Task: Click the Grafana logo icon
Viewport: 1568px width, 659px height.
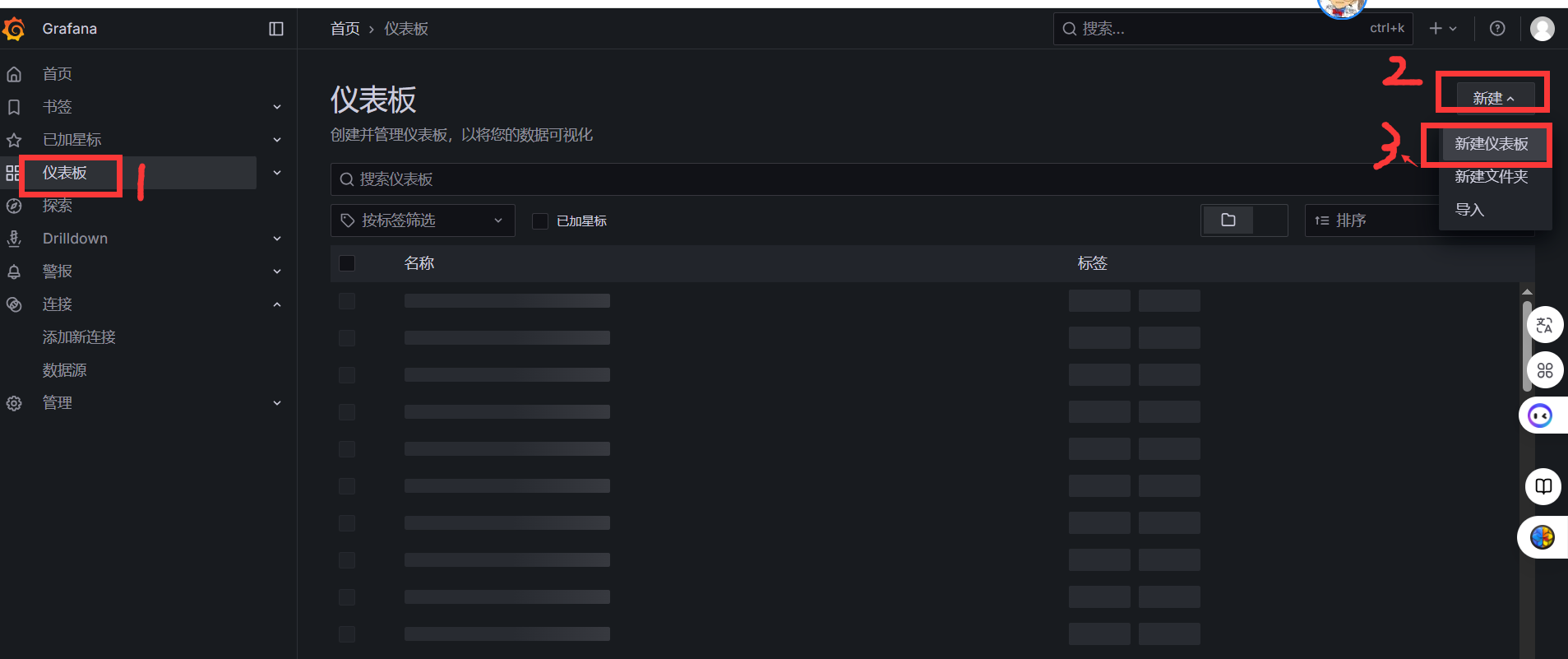Action: coord(15,29)
